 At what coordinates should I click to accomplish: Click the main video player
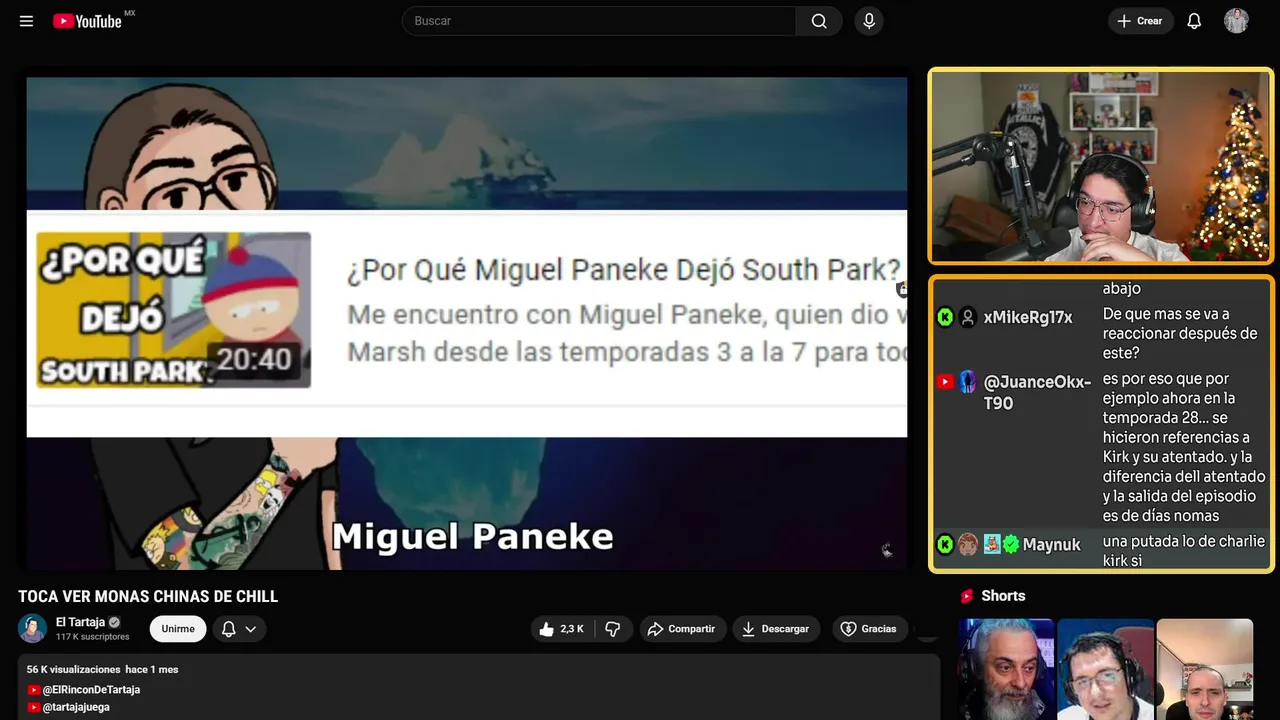pyautogui.click(x=467, y=323)
